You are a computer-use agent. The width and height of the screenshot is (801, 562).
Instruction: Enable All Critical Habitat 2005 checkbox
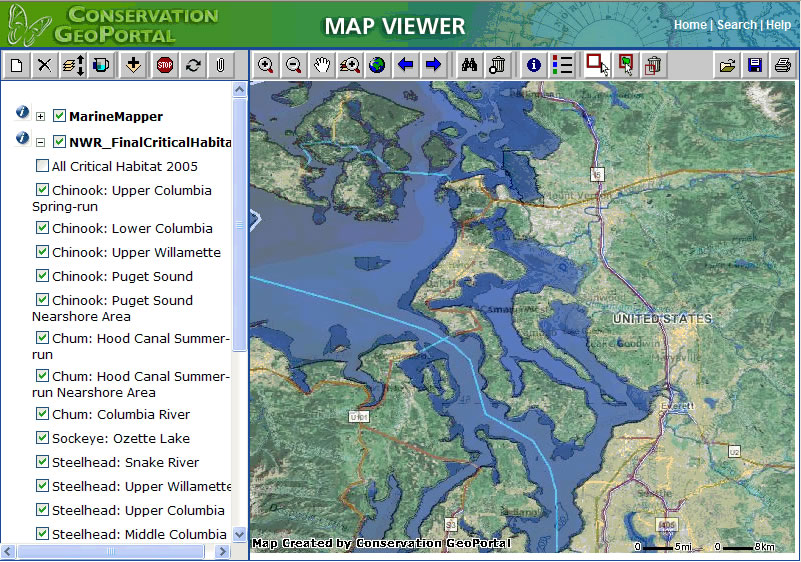click(x=42, y=166)
